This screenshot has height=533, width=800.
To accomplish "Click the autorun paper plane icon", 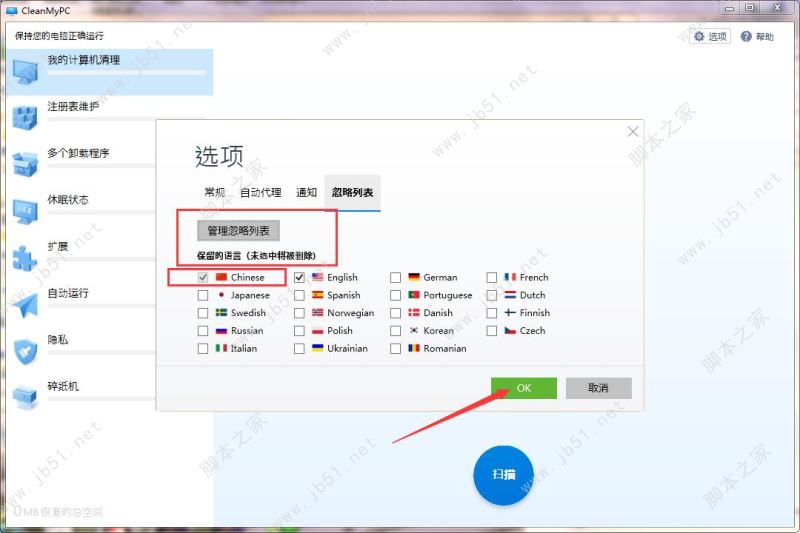I will 25,305.
